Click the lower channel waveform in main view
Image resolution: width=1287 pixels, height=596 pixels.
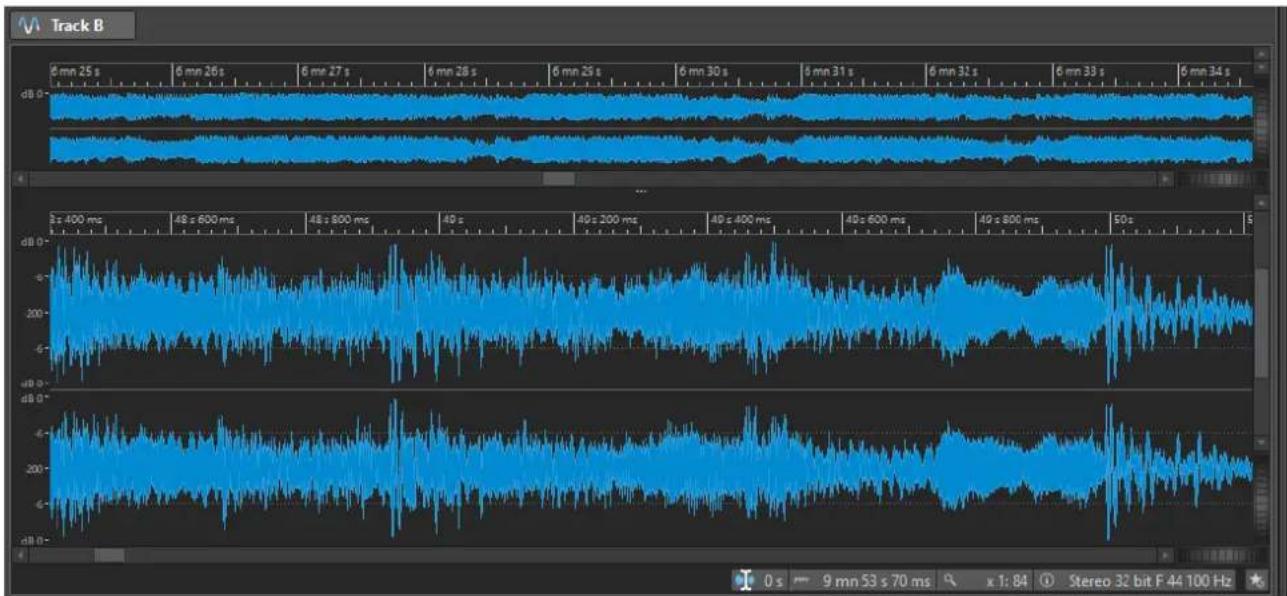(651, 468)
